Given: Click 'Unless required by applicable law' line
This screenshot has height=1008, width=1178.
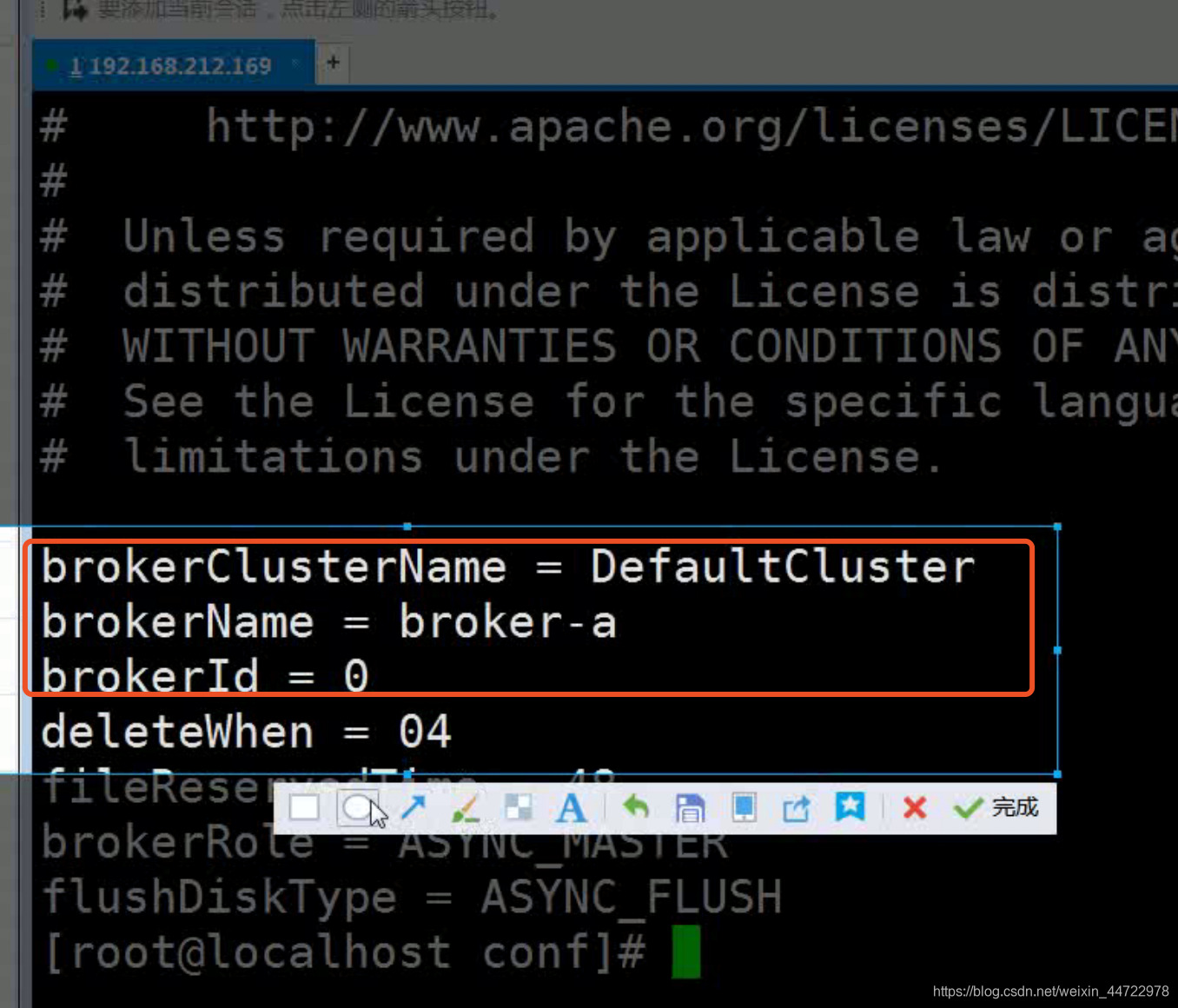Looking at the screenshot, I should (608, 237).
